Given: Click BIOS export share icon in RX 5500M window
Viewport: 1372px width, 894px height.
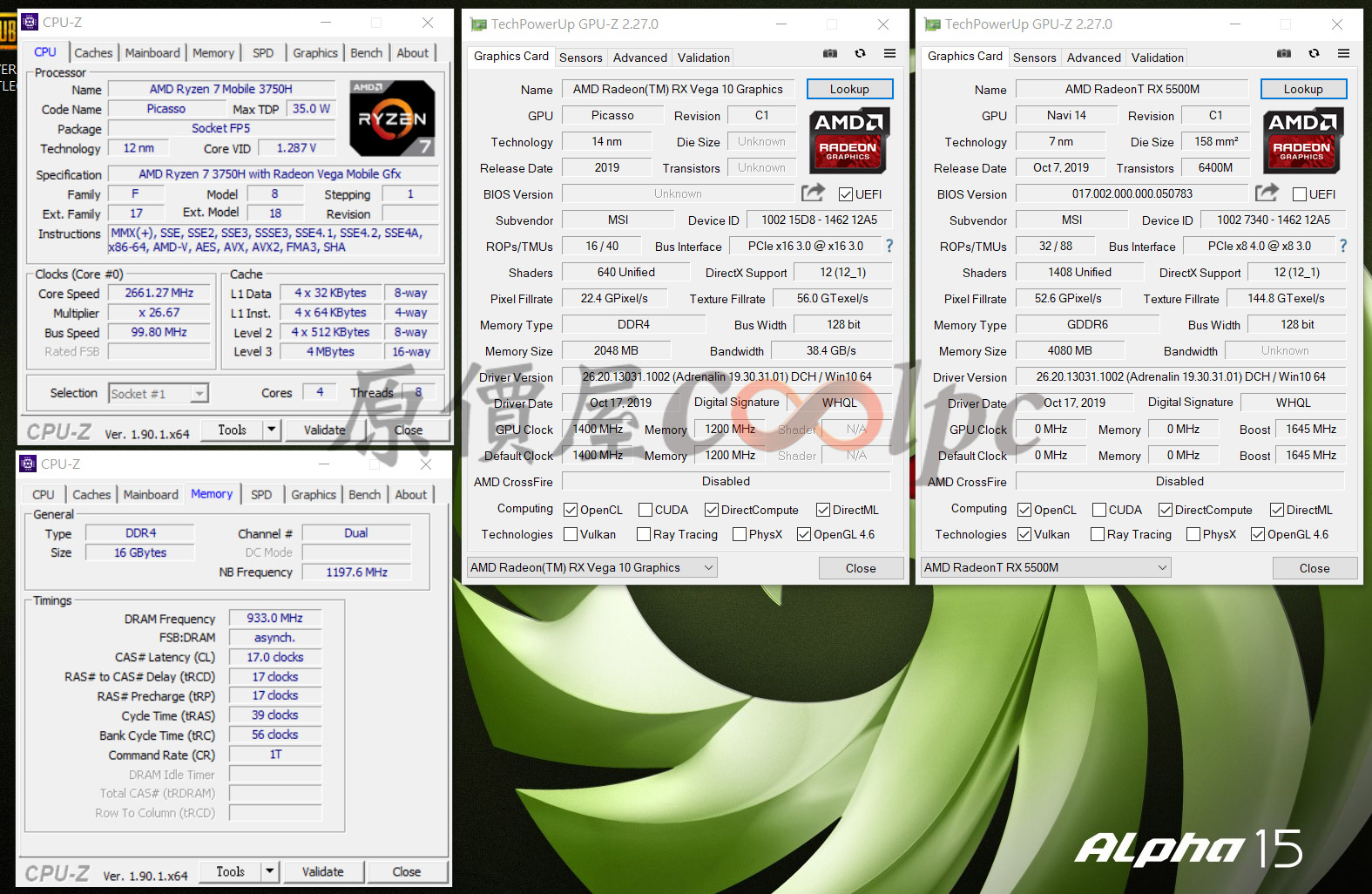Looking at the screenshot, I should click(1267, 193).
